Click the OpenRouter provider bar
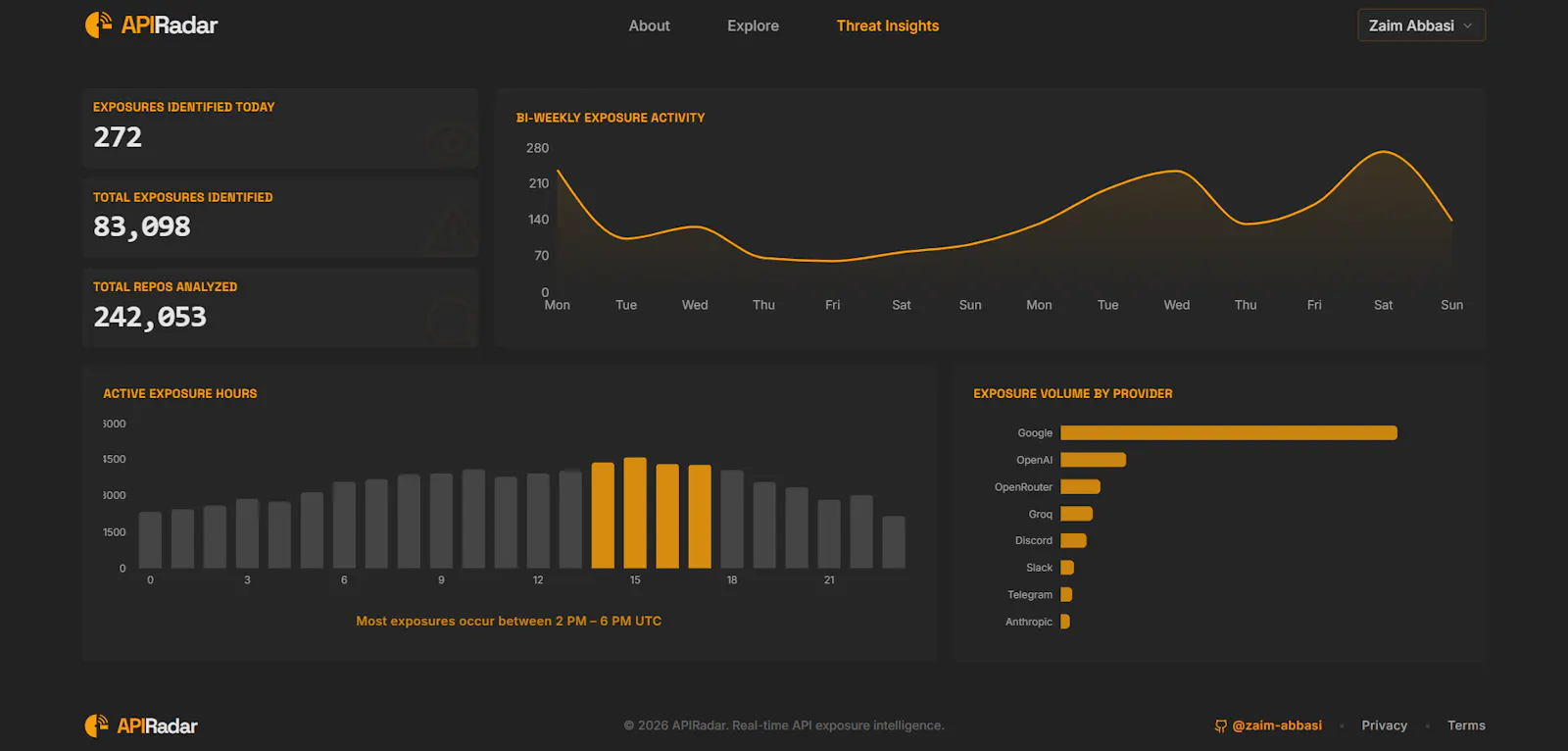 pos(1080,486)
